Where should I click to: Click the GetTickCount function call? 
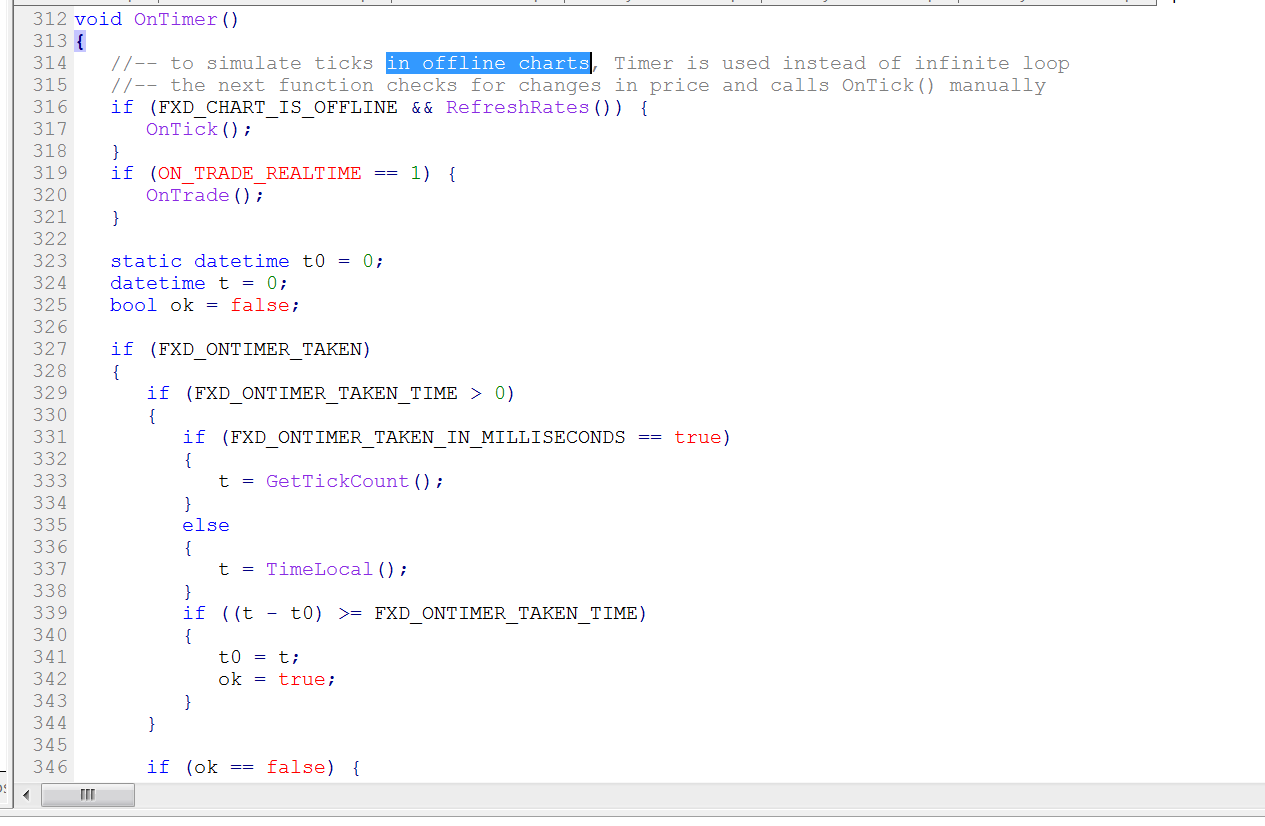[x=338, y=481]
